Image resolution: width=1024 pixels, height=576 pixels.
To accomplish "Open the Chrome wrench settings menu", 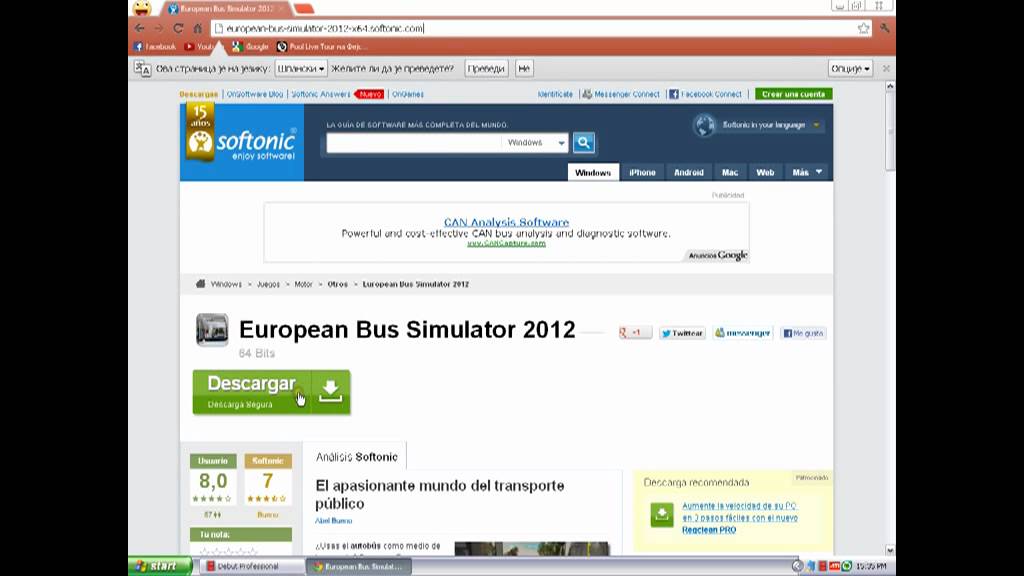I will (884, 28).
